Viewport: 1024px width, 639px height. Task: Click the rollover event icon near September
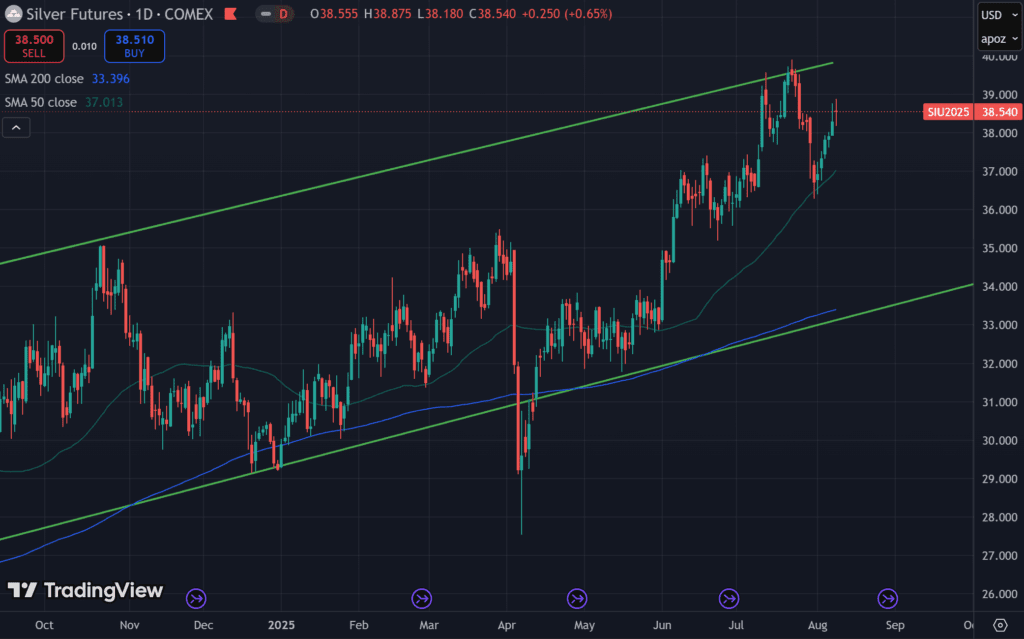coord(887,598)
